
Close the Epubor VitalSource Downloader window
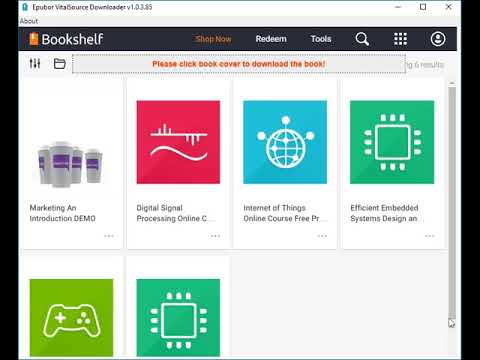click(x=449, y=7)
